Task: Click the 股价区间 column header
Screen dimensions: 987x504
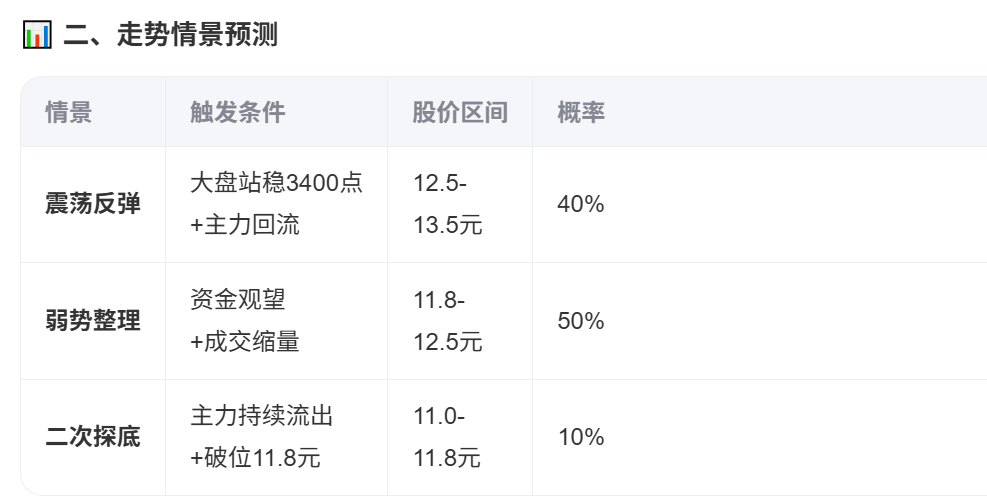Action: pos(460,112)
